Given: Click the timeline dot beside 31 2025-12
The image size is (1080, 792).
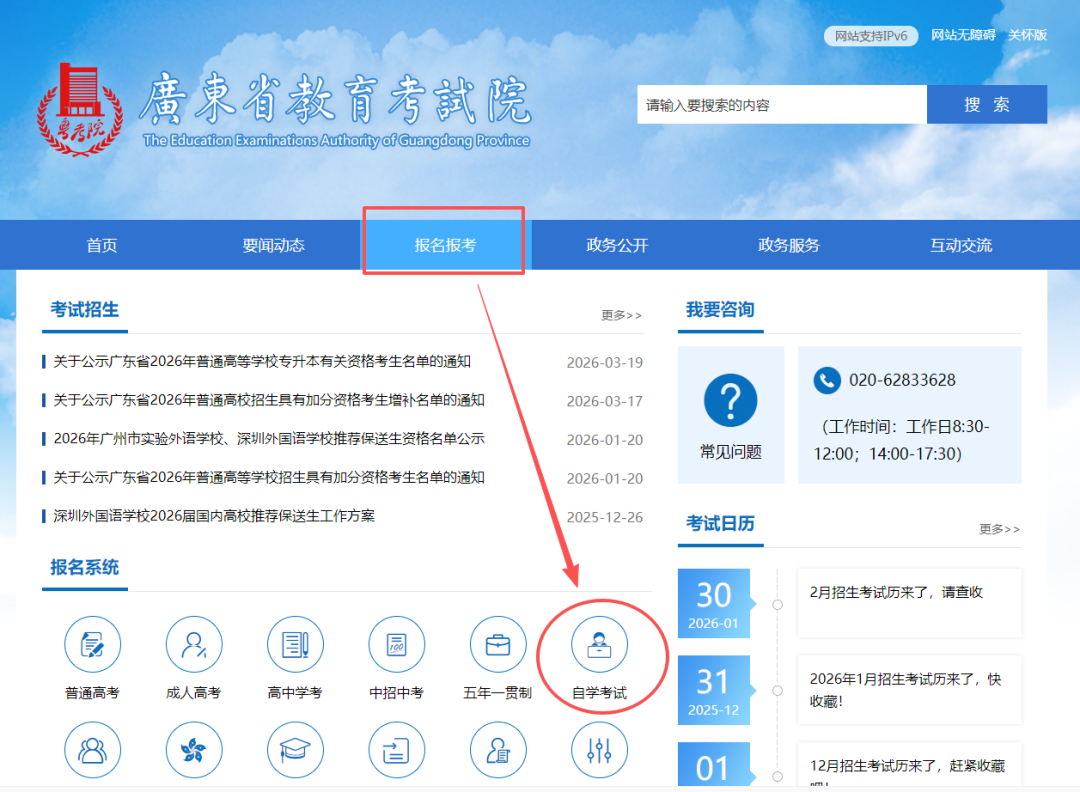Looking at the screenshot, I should click(x=778, y=691).
